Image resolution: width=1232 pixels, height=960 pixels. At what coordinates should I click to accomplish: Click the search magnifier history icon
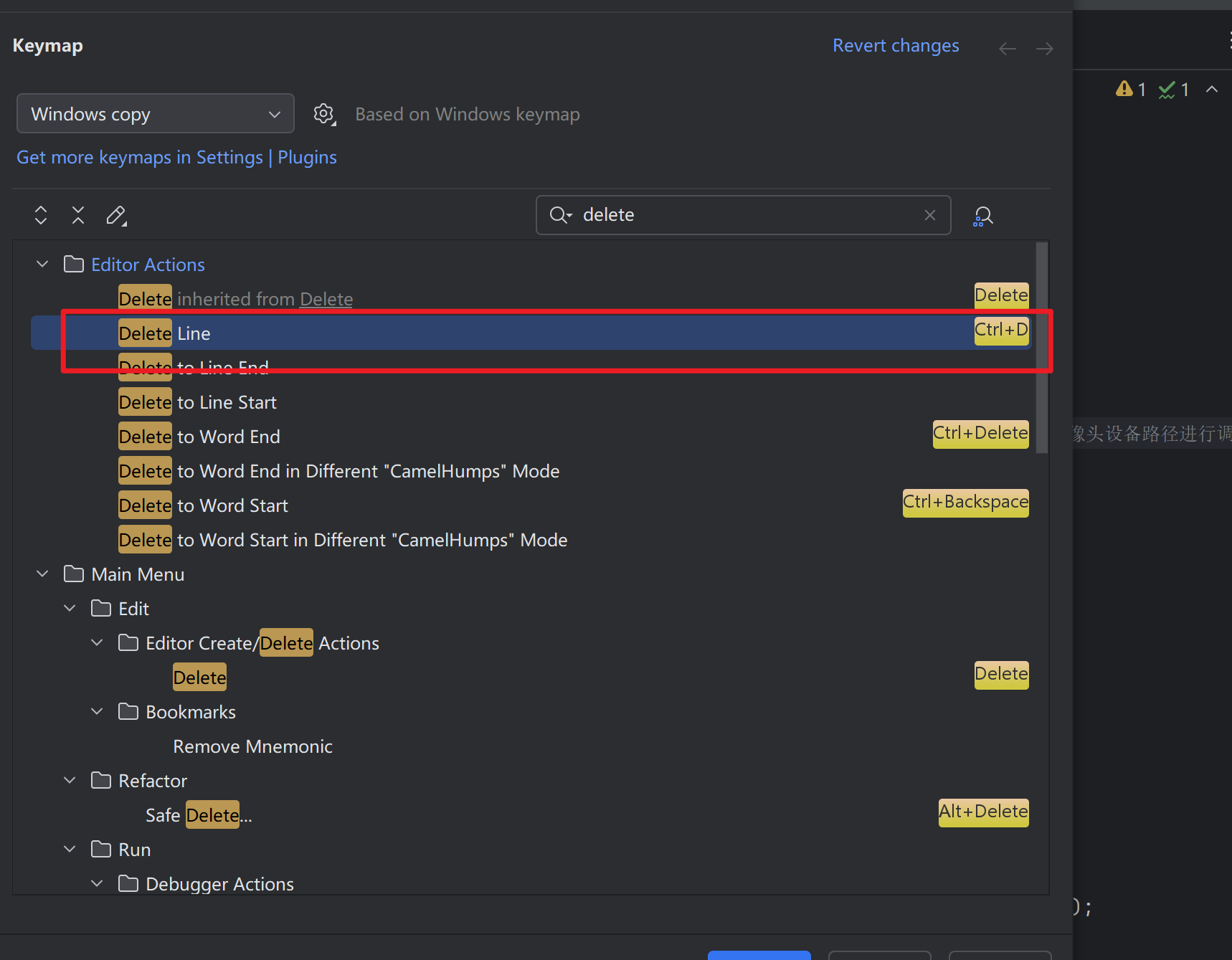pos(560,215)
